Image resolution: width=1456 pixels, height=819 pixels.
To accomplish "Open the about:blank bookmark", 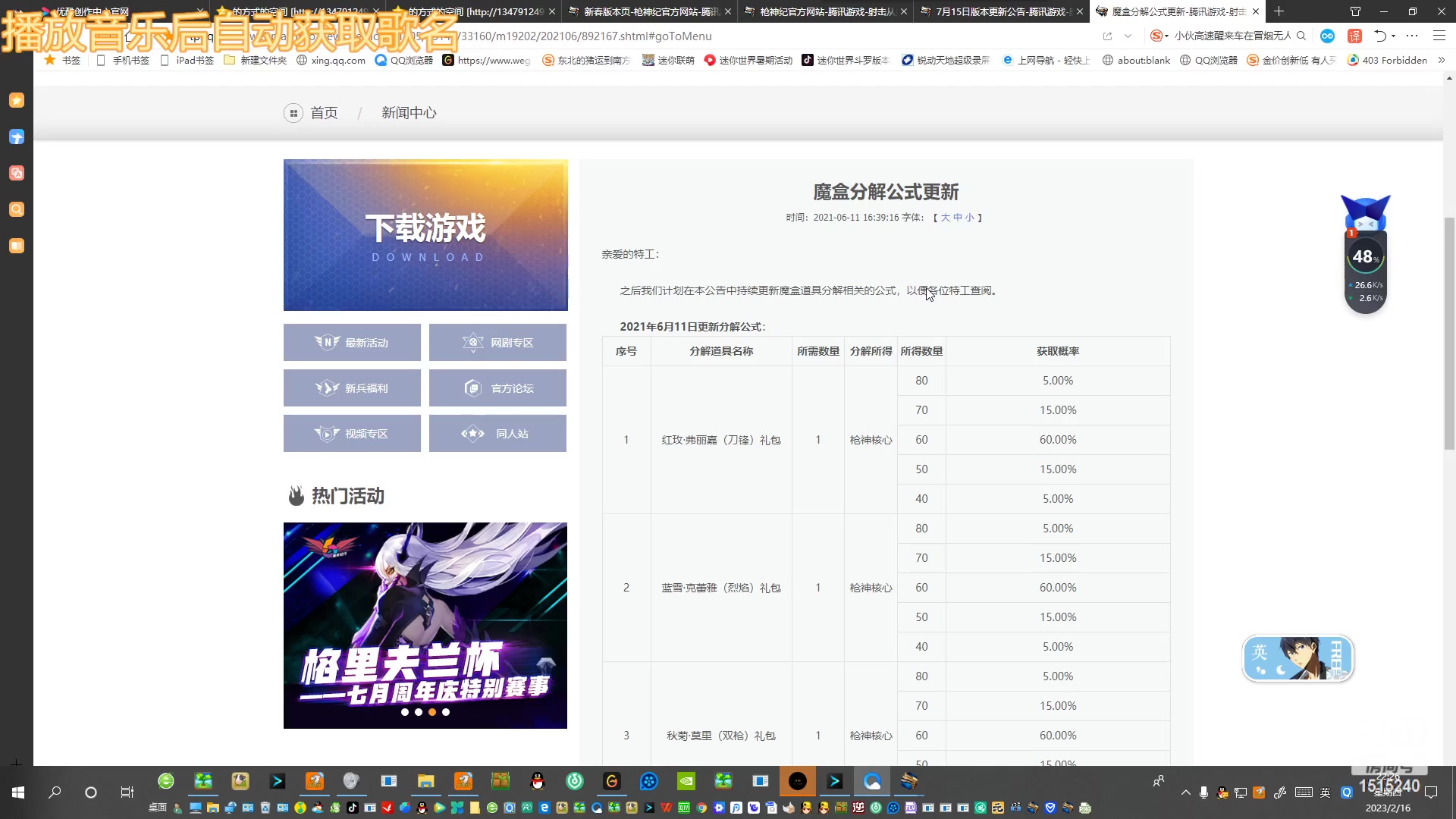I will 1136,60.
